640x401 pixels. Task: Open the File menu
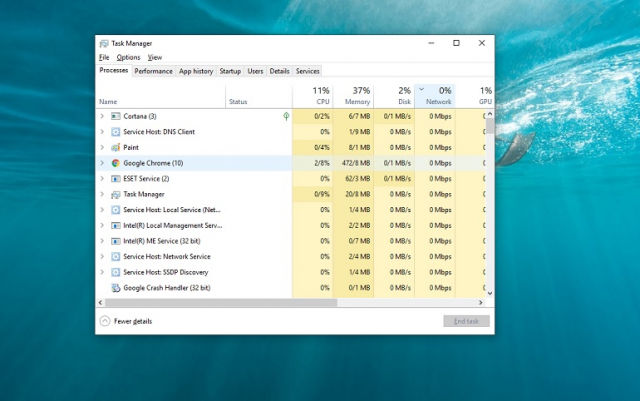point(104,58)
